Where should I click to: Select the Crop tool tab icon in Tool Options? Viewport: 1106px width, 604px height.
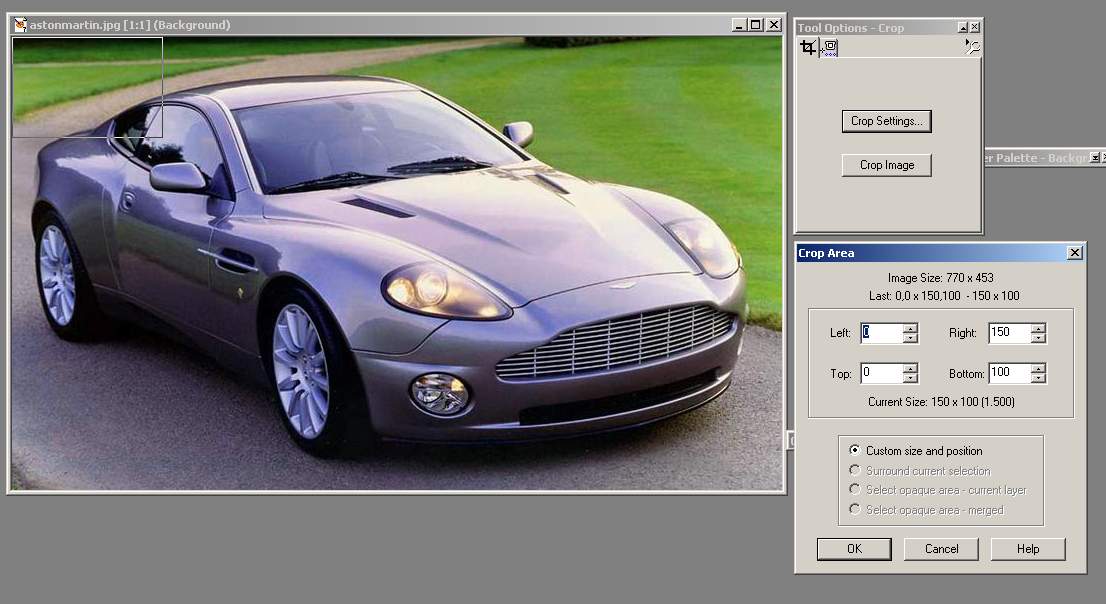click(x=808, y=47)
